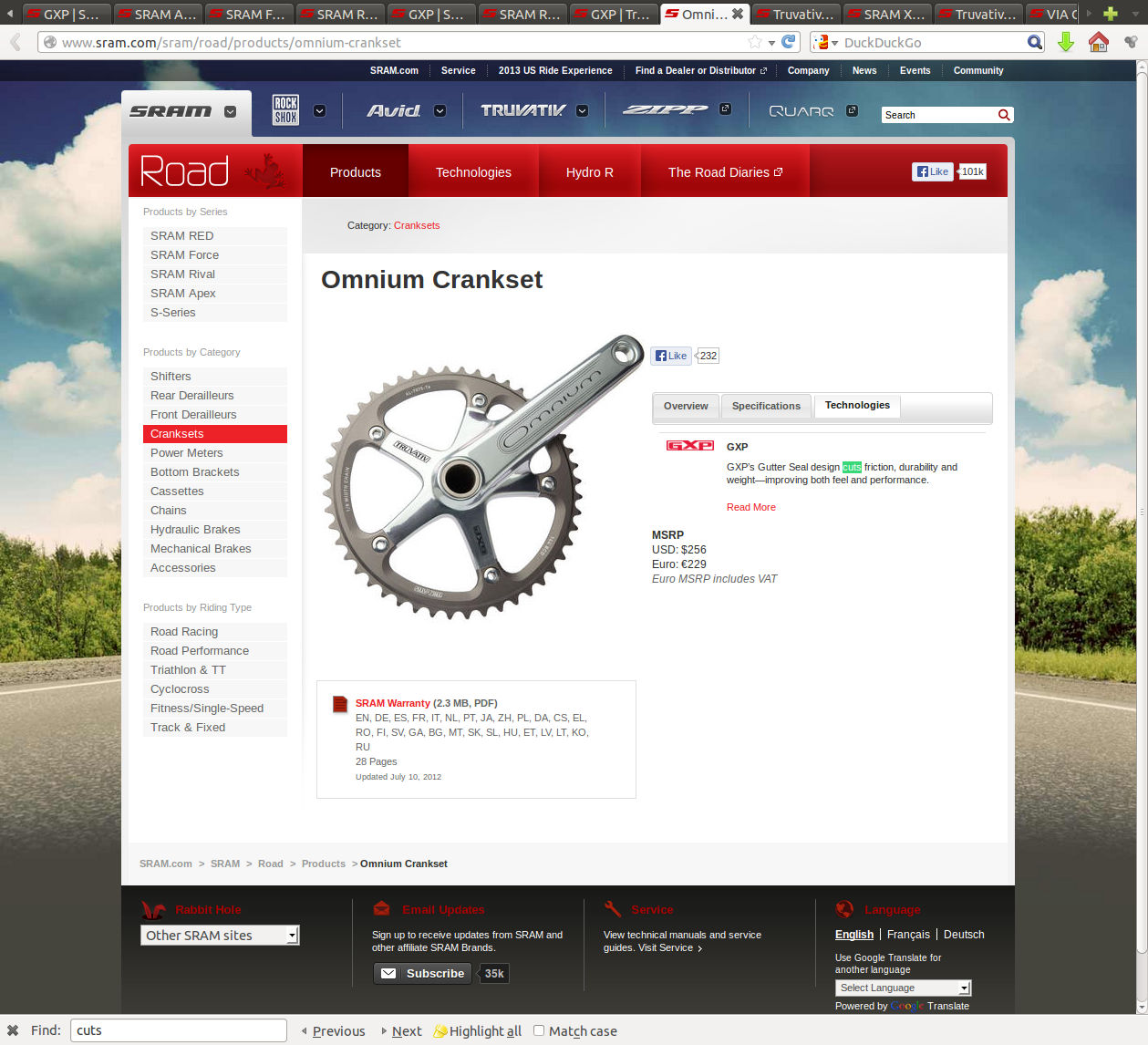Click the DuckDuckGo search magnifier icon

tap(1035, 42)
